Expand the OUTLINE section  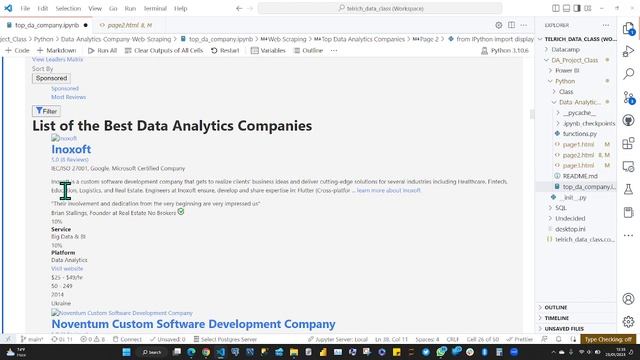[x=556, y=307]
